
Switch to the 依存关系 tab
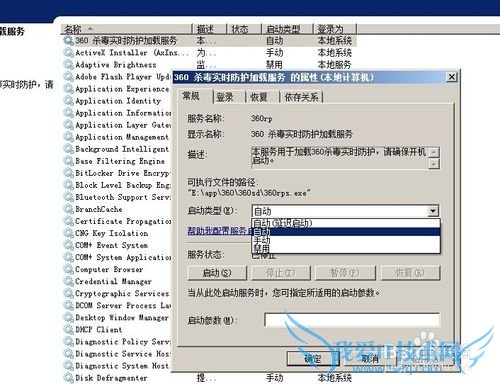click(x=301, y=97)
